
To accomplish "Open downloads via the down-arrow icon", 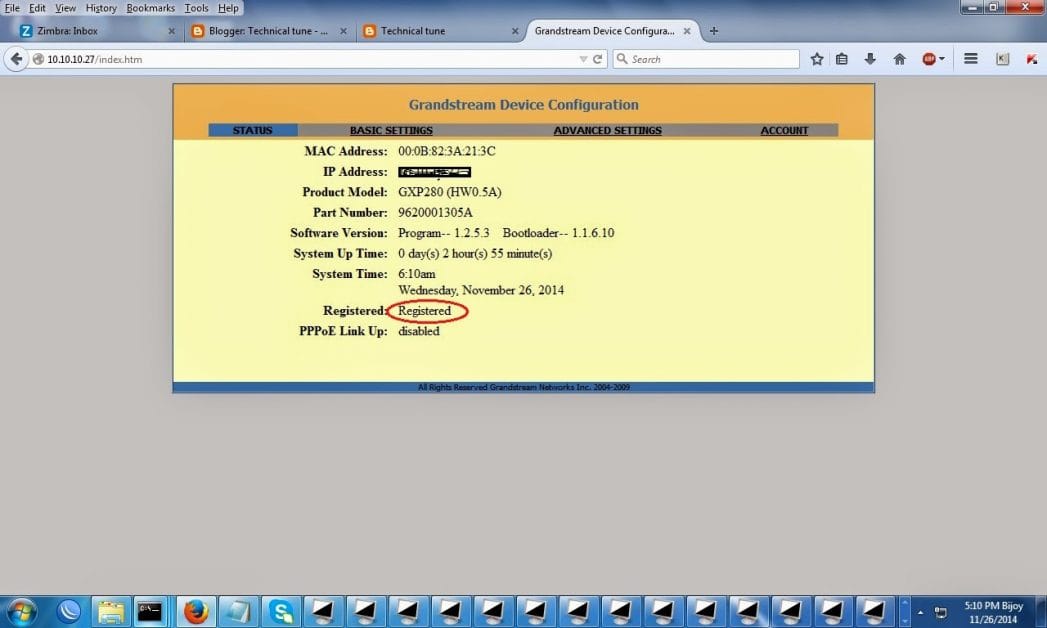I will [870, 59].
